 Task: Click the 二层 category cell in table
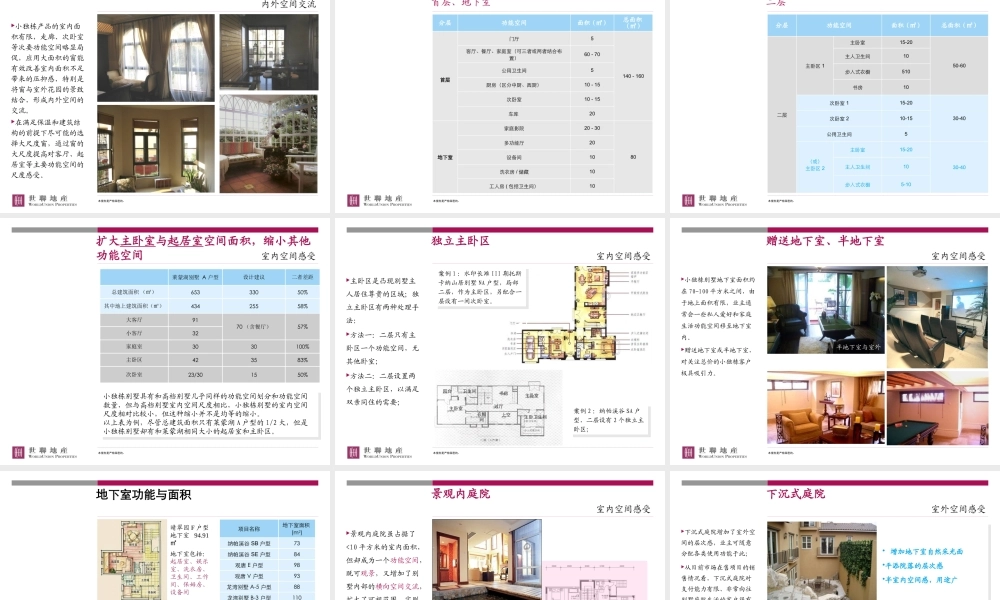782,115
